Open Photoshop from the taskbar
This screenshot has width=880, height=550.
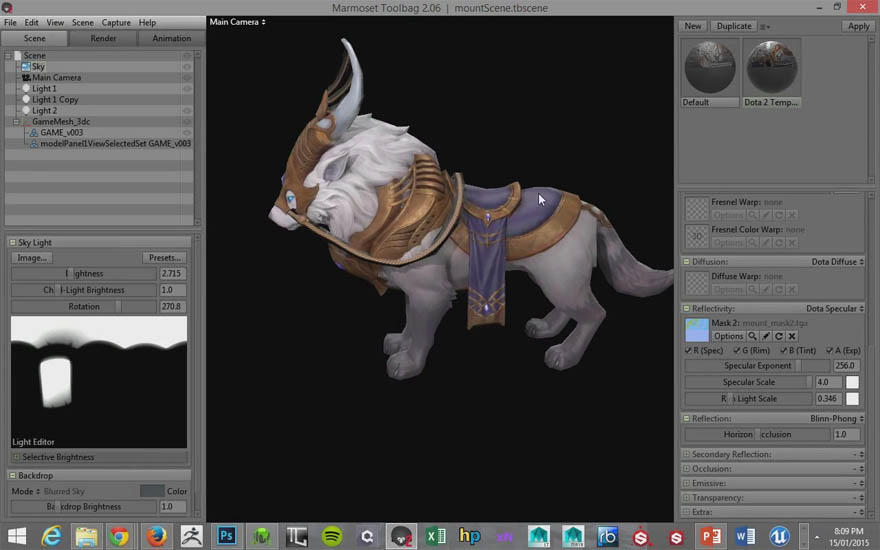click(x=226, y=536)
